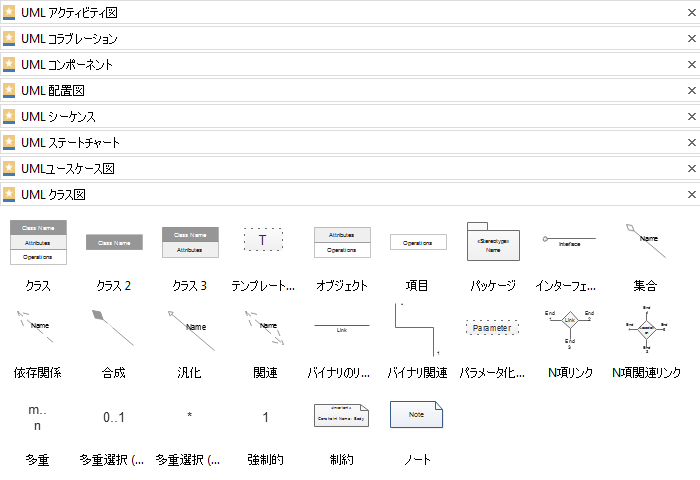Expand the UMLユースケース図 library

(x=350, y=168)
